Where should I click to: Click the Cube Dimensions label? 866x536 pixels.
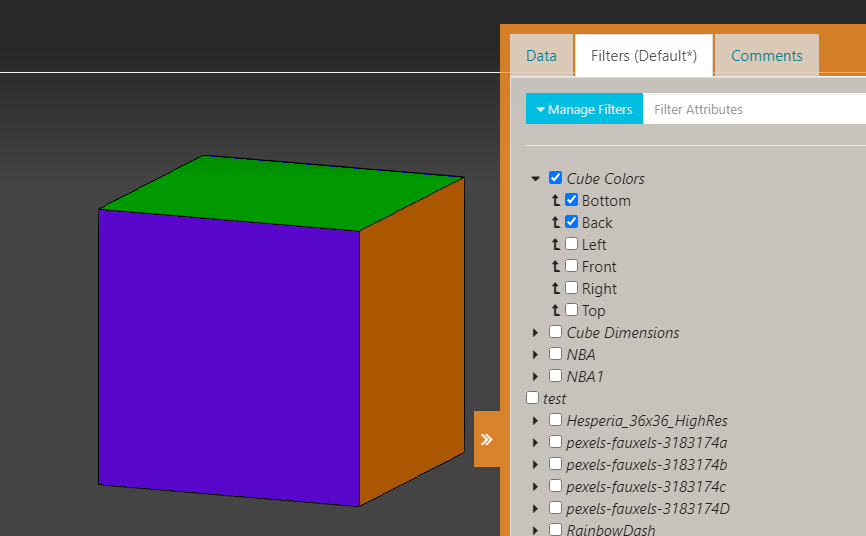click(623, 333)
